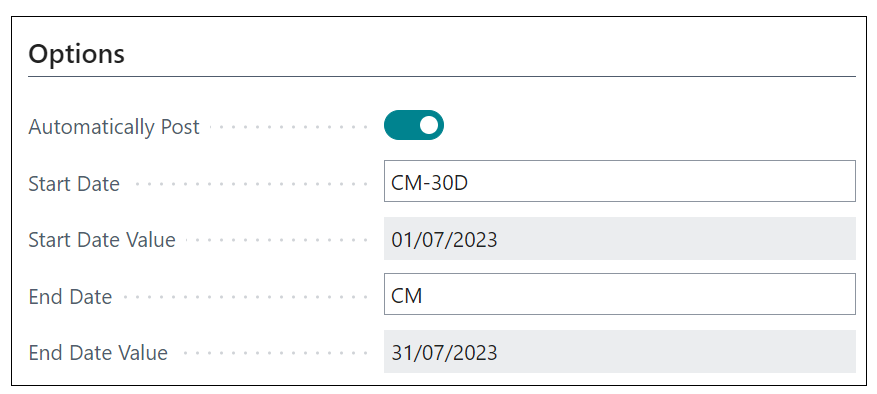Screen dimensions: 877x394
Task: Click the End Date Value label
Action: click(98, 353)
